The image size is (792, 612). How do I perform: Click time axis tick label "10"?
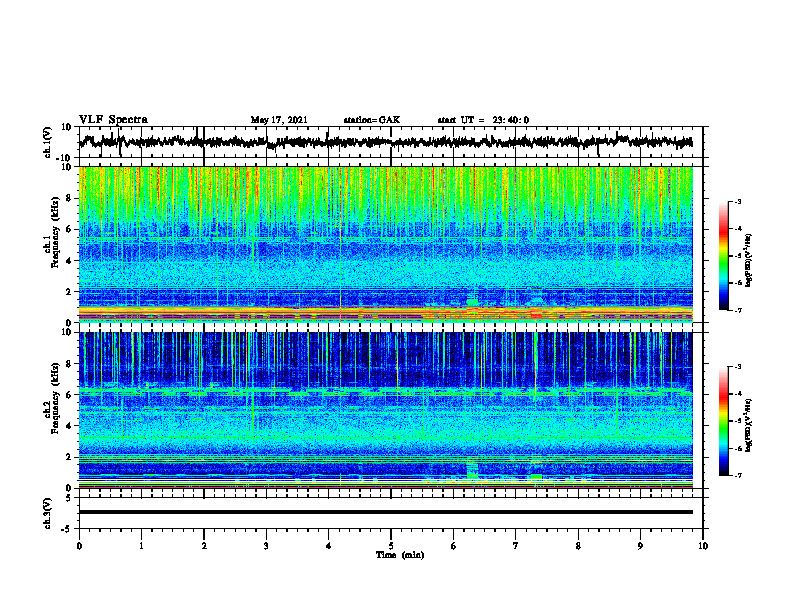[703, 546]
